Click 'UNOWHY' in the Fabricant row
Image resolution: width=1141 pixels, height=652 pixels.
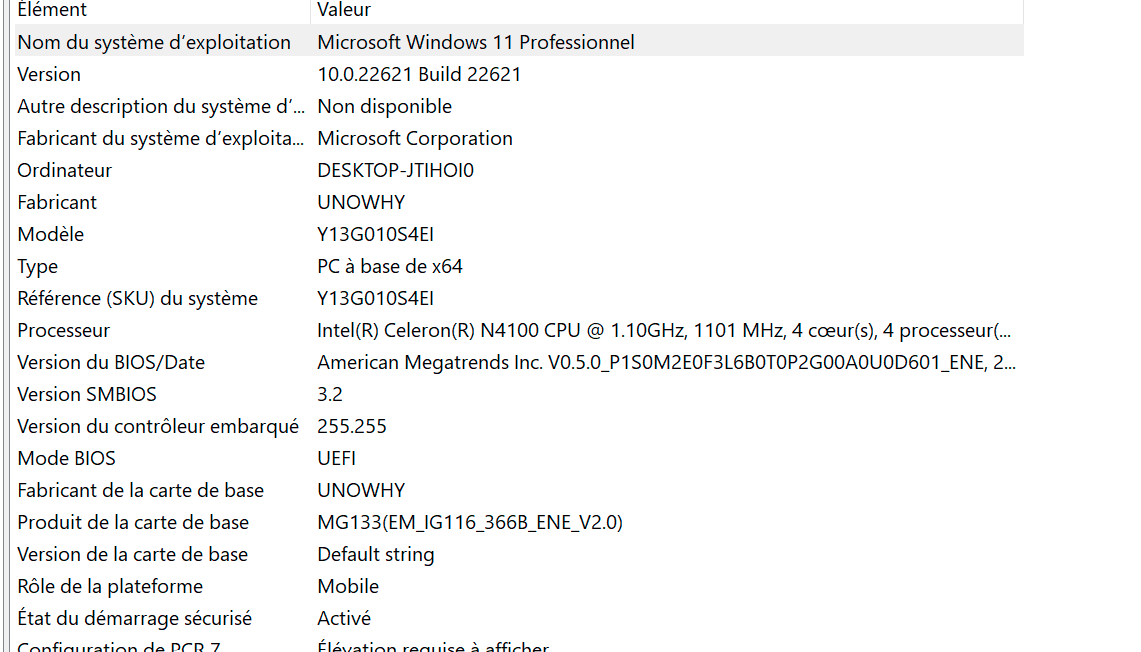tap(361, 202)
